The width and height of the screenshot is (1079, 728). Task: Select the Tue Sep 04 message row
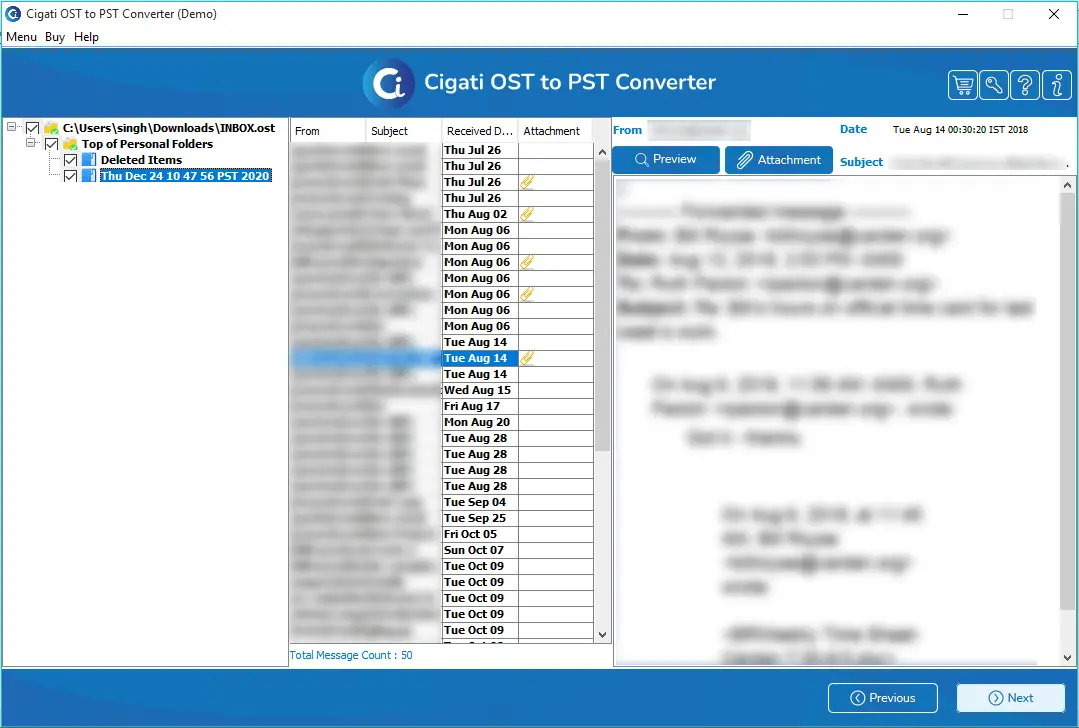point(442,502)
